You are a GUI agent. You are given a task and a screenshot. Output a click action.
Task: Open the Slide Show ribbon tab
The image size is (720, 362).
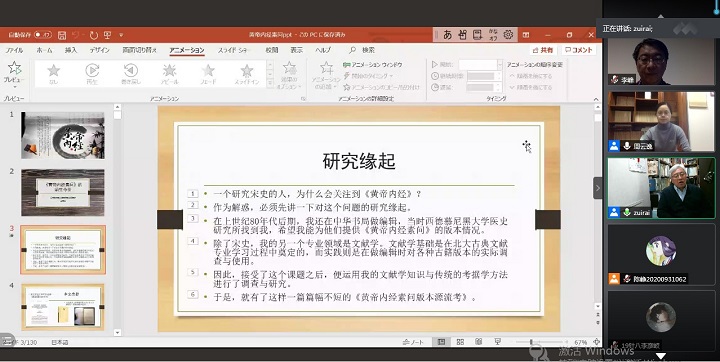[234, 50]
